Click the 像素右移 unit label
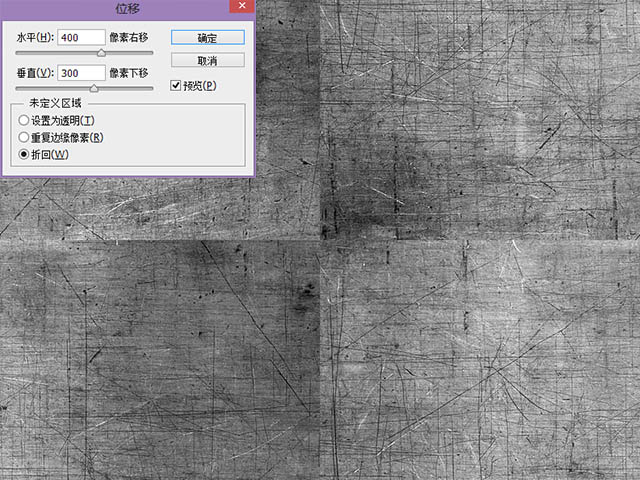This screenshot has width=640, height=480. point(130,37)
